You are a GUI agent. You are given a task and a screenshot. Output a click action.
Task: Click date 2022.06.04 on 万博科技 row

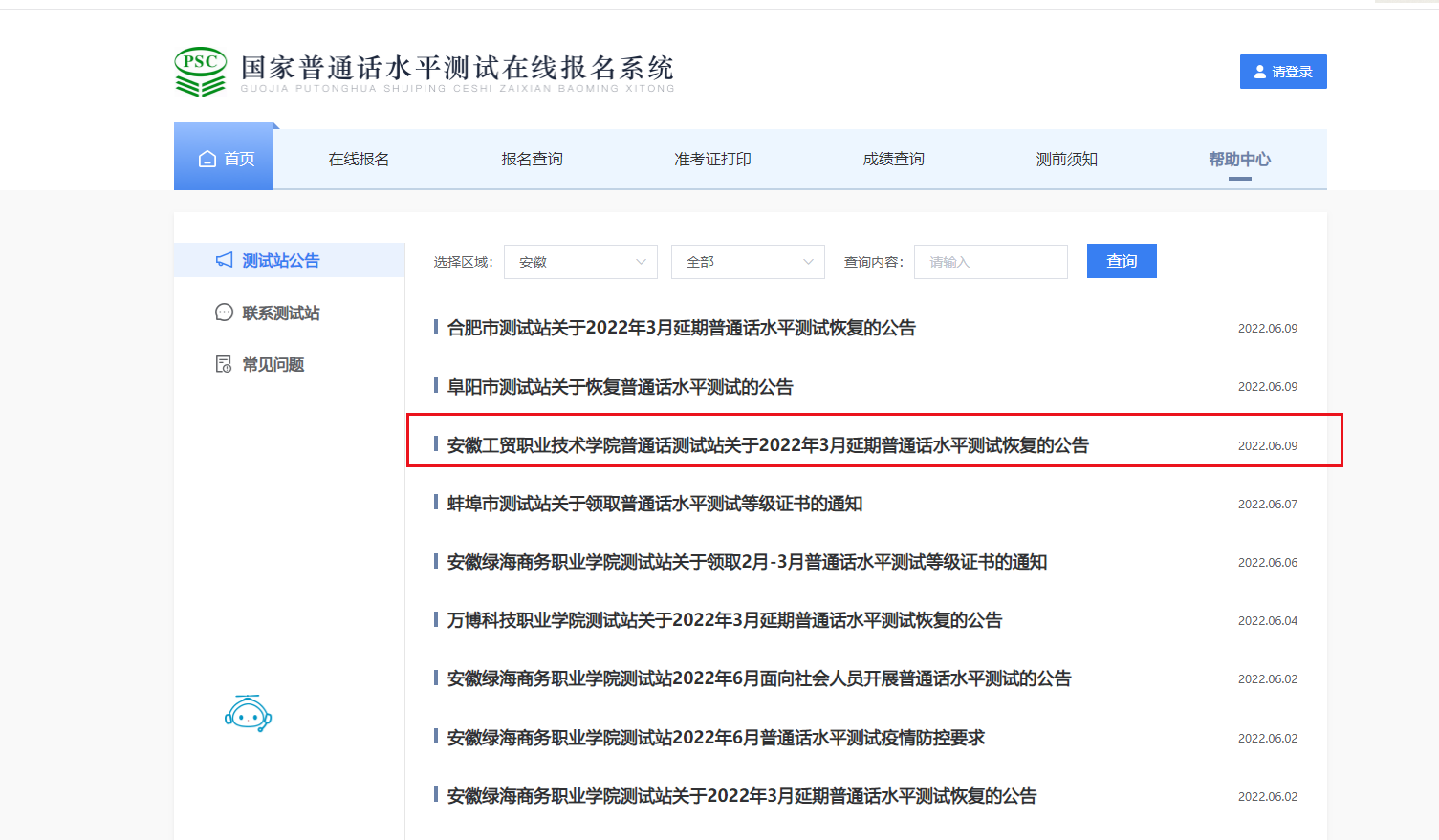[1268, 620]
